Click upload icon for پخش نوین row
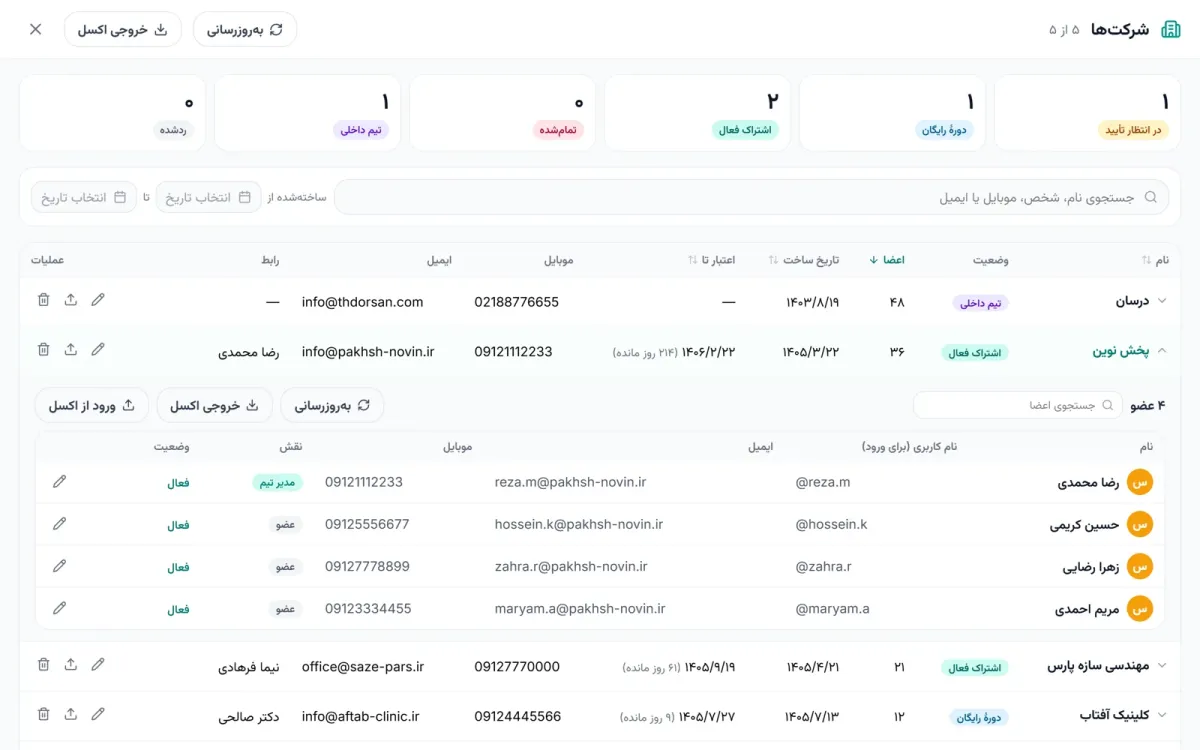This screenshot has width=1200, height=750. 70,349
